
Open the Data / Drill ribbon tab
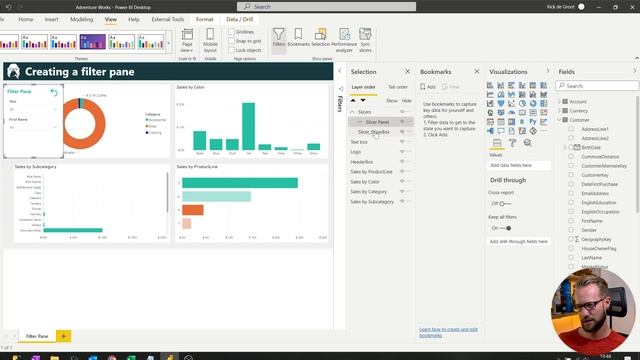coord(240,19)
